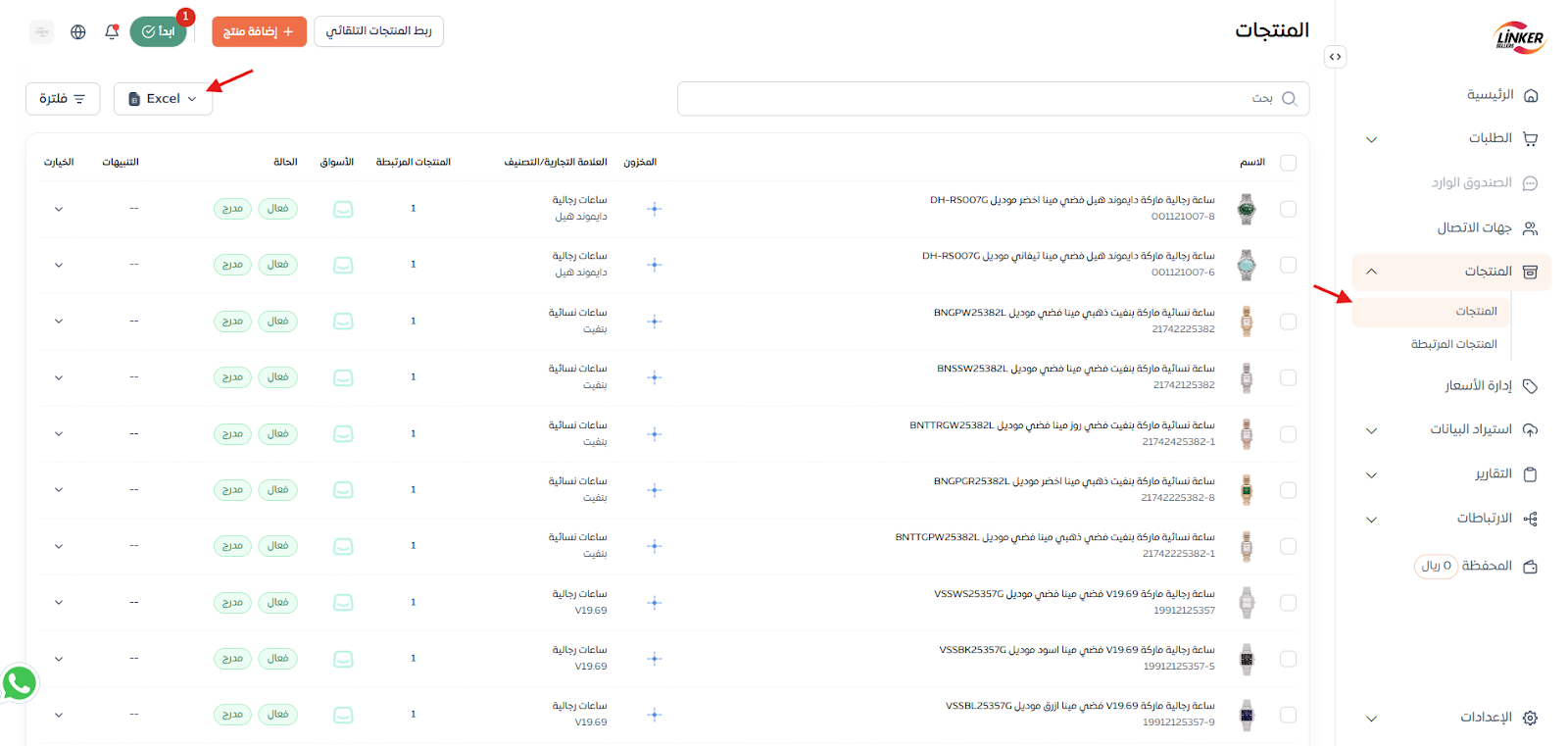The height and width of the screenshot is (746, 1568).
Task: Click ربط المنتجات التلقائي button
Action: [x=379, y=31]
